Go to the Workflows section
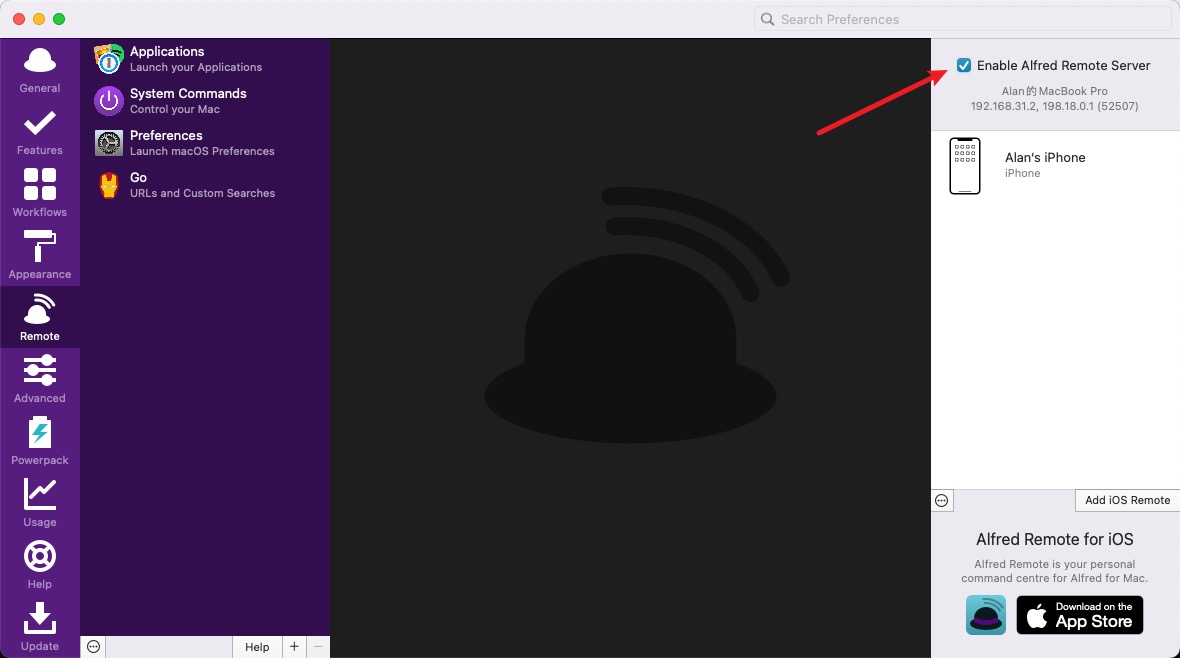Image resolution: width=1180 pixels, height=658 pixels. [40, 194]
